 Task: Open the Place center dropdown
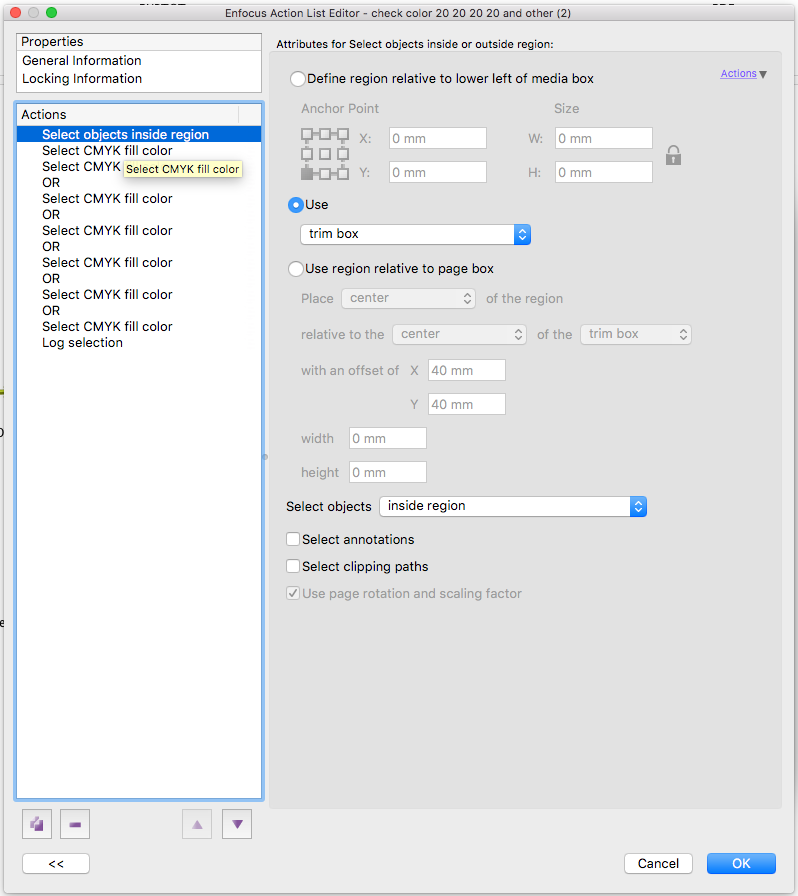click(x=408, y=298)
